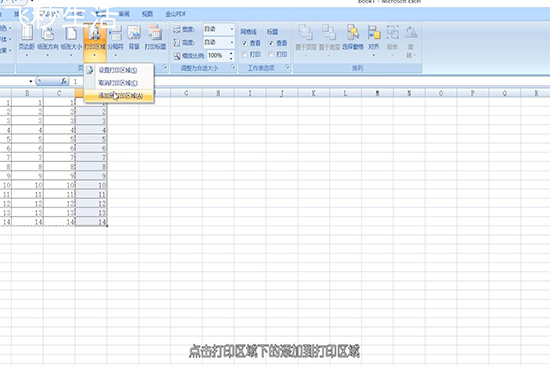Increase 缩放比例 scale with spinner arrow
This screenshot has width=550, height=365.
click(231, 53)
